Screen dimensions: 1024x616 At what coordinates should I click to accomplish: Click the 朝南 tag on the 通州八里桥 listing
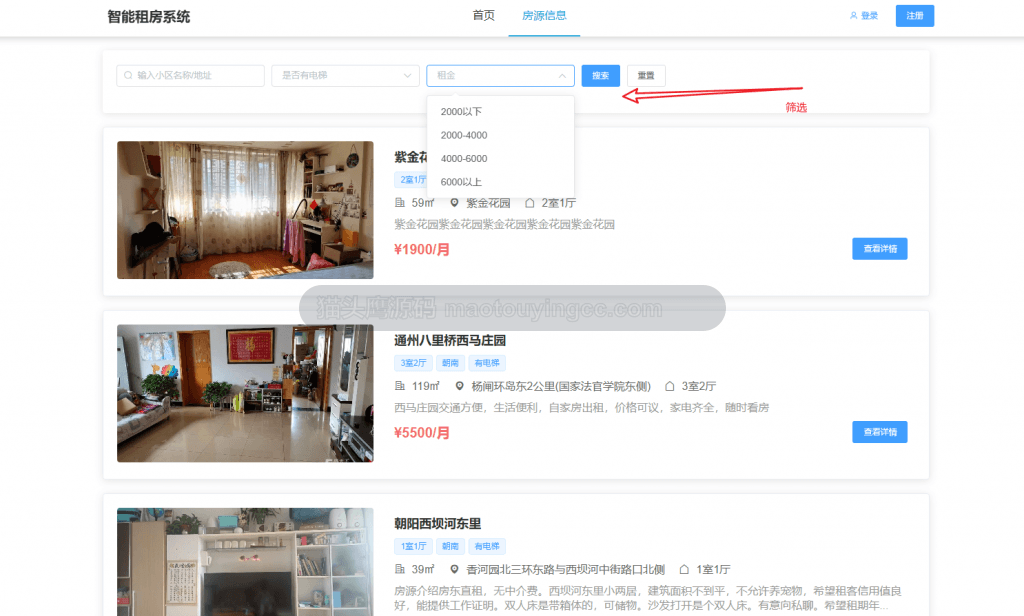click(x=450, y=363)
